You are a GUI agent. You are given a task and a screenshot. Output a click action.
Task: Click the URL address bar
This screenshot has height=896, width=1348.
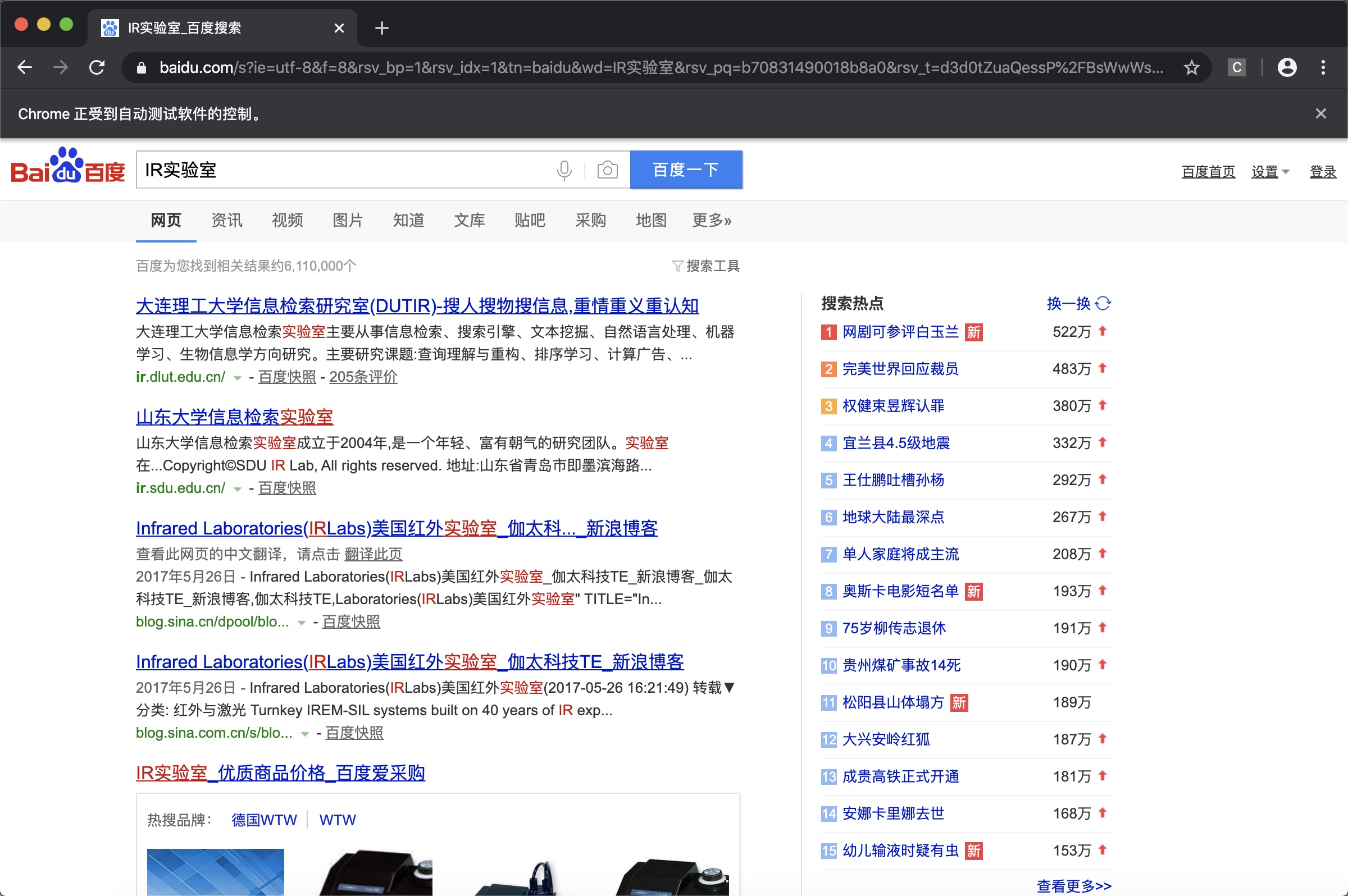tap(661, 68)
